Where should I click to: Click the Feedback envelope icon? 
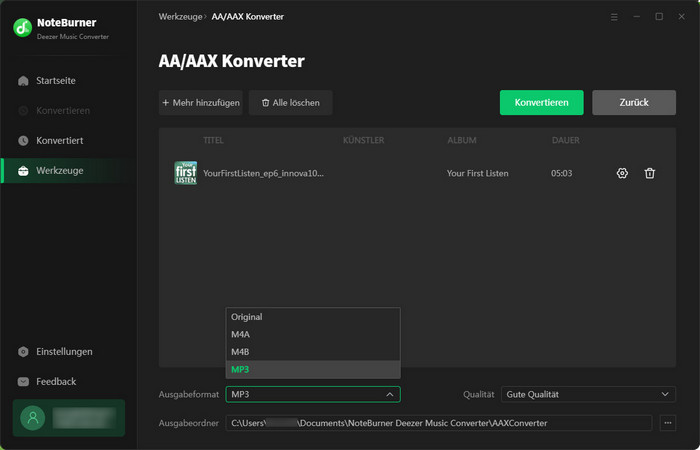pos(23,382)
